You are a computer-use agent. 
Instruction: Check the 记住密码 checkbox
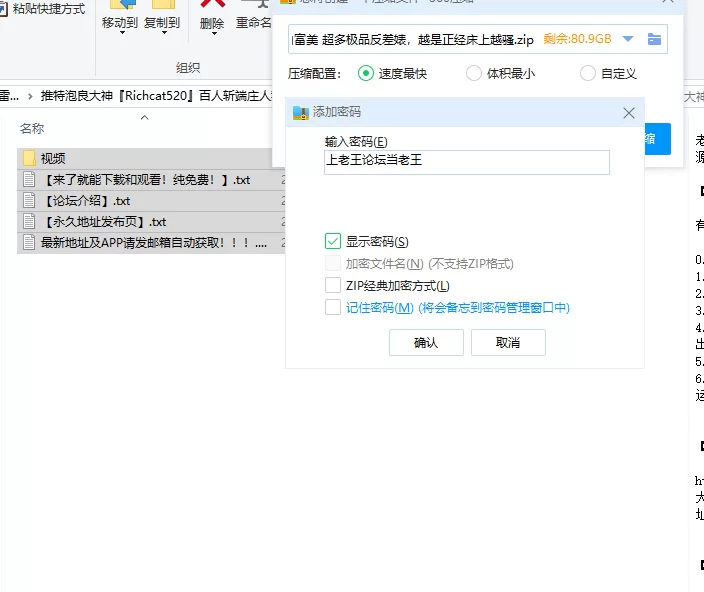[x=333, y=307]
